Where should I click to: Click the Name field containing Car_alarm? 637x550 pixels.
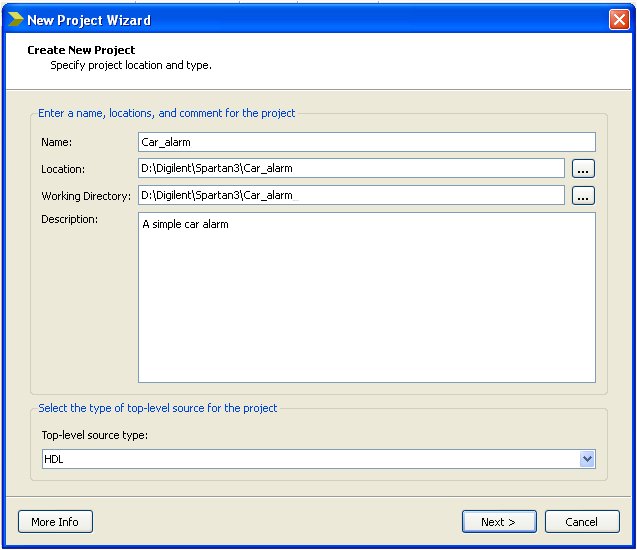(366, 142)
